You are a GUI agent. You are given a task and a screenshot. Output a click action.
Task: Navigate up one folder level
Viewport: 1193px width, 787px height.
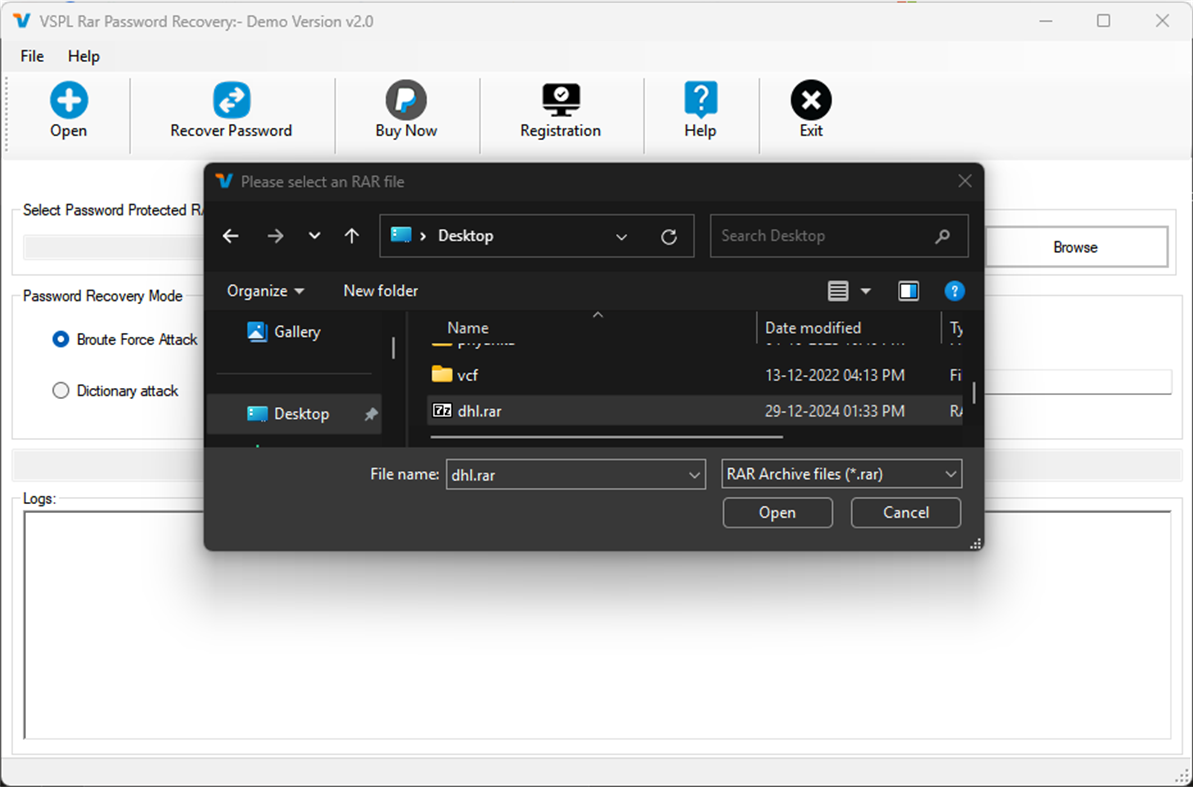pyautogui.click(x=351, y=236)
